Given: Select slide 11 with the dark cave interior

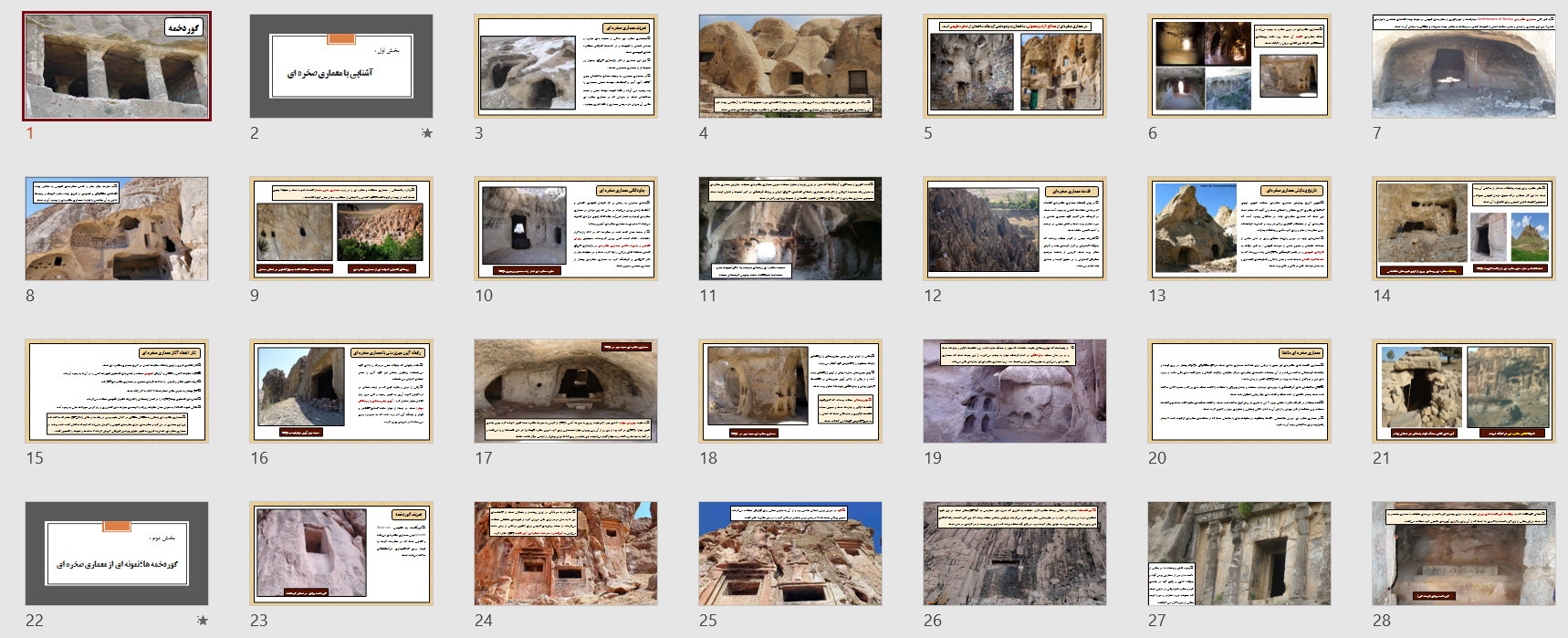Looking at the screenshot, I should tap(790, 228).
